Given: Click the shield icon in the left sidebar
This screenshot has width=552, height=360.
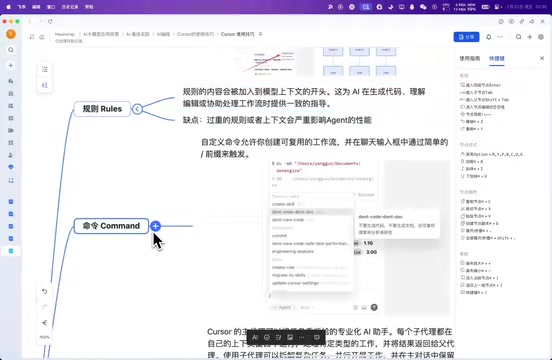Looking at the screenshot, I should 11,167.
